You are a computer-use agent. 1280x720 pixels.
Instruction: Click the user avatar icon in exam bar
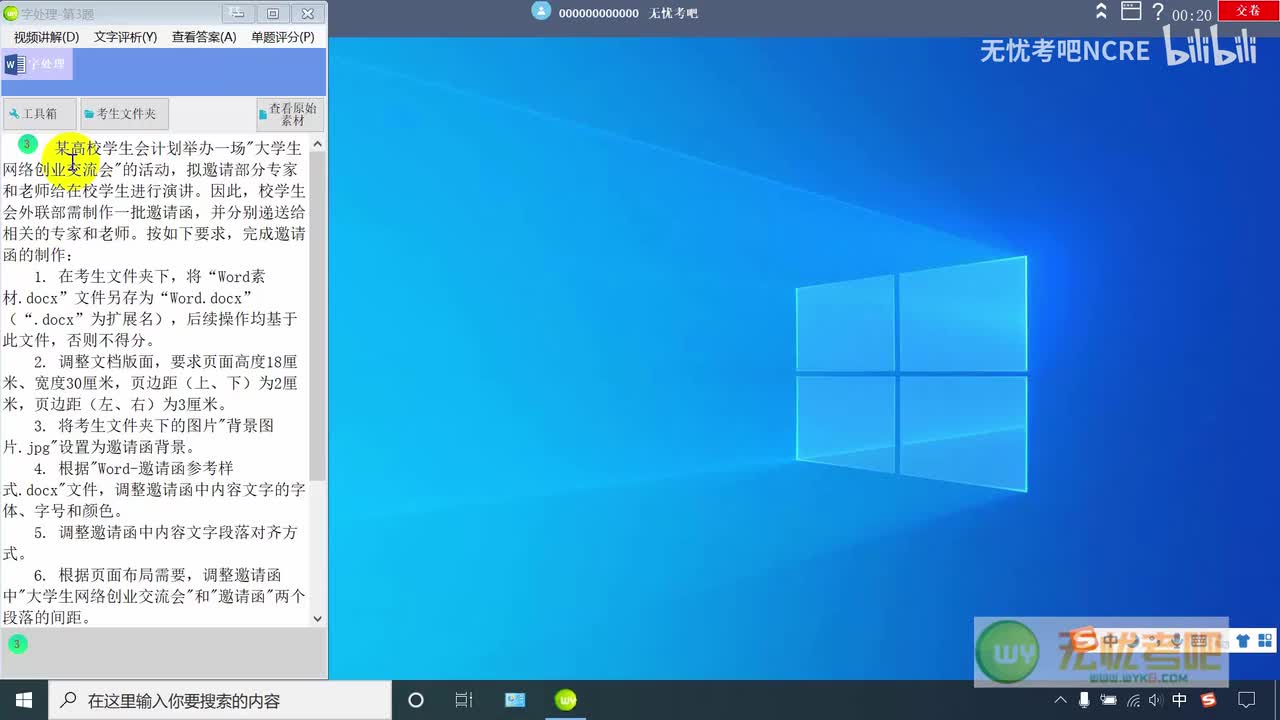point(541,11)
